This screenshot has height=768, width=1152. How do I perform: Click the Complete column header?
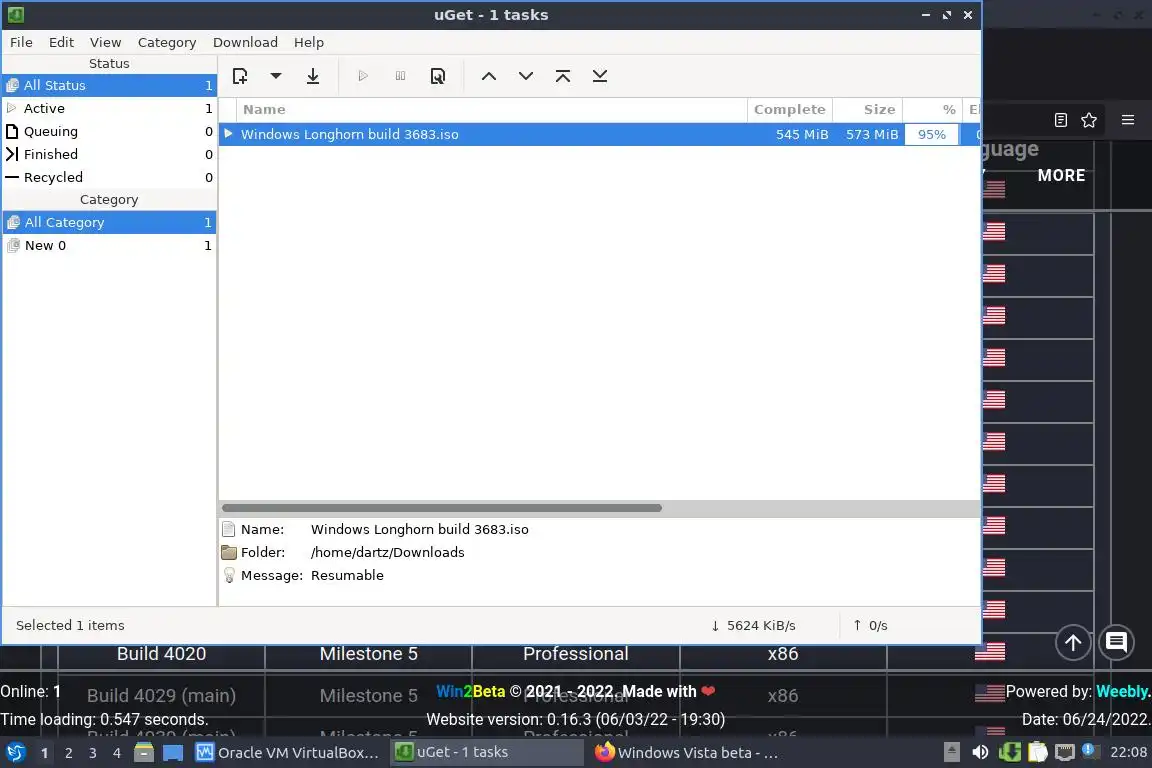[x=790, y=110]
